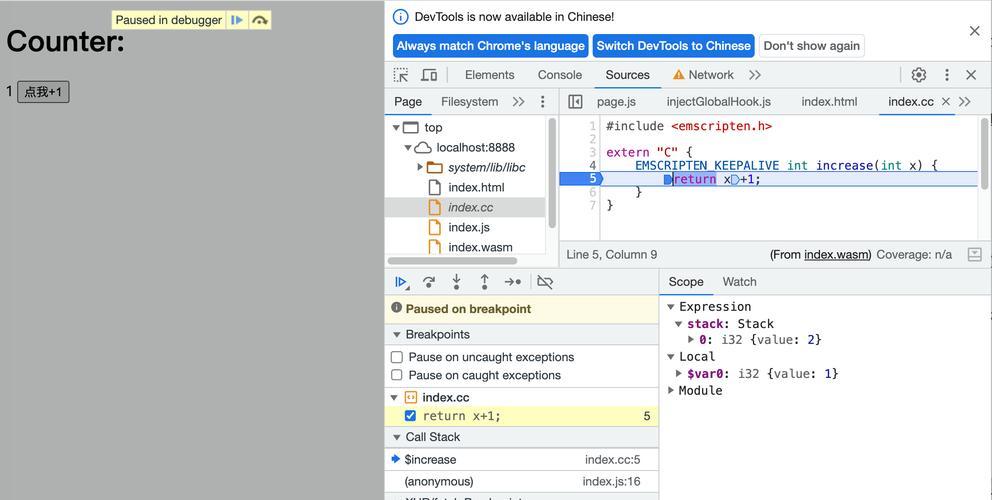The width and height of the screenshot is (992, 500).
Task: Click Always match Chrome's language button
Action: (x=491, y=46)
